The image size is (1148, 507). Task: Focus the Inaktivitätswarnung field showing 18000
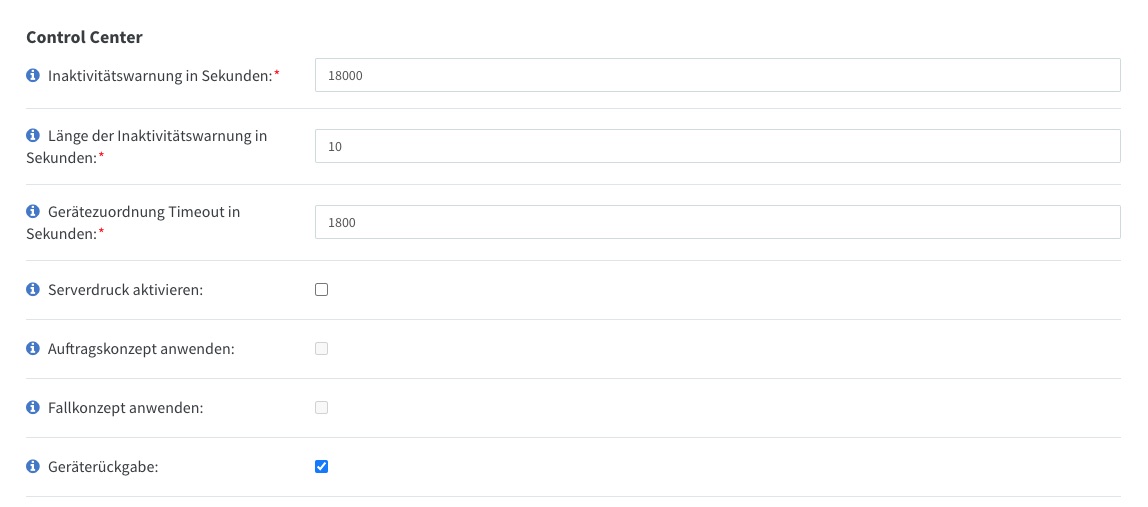click(718, 75)
